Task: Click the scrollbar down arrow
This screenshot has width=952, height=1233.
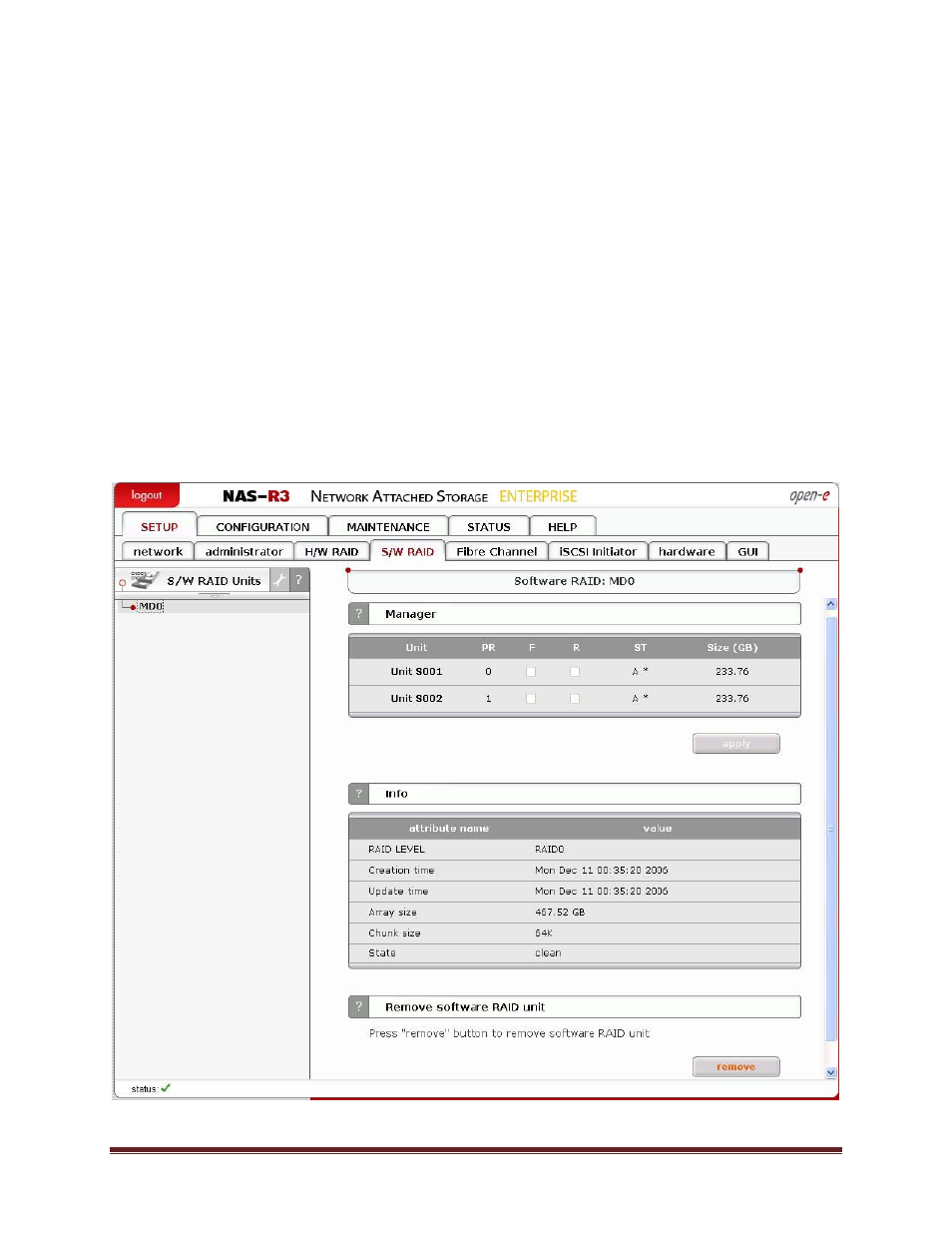Action: (831, 1072)
